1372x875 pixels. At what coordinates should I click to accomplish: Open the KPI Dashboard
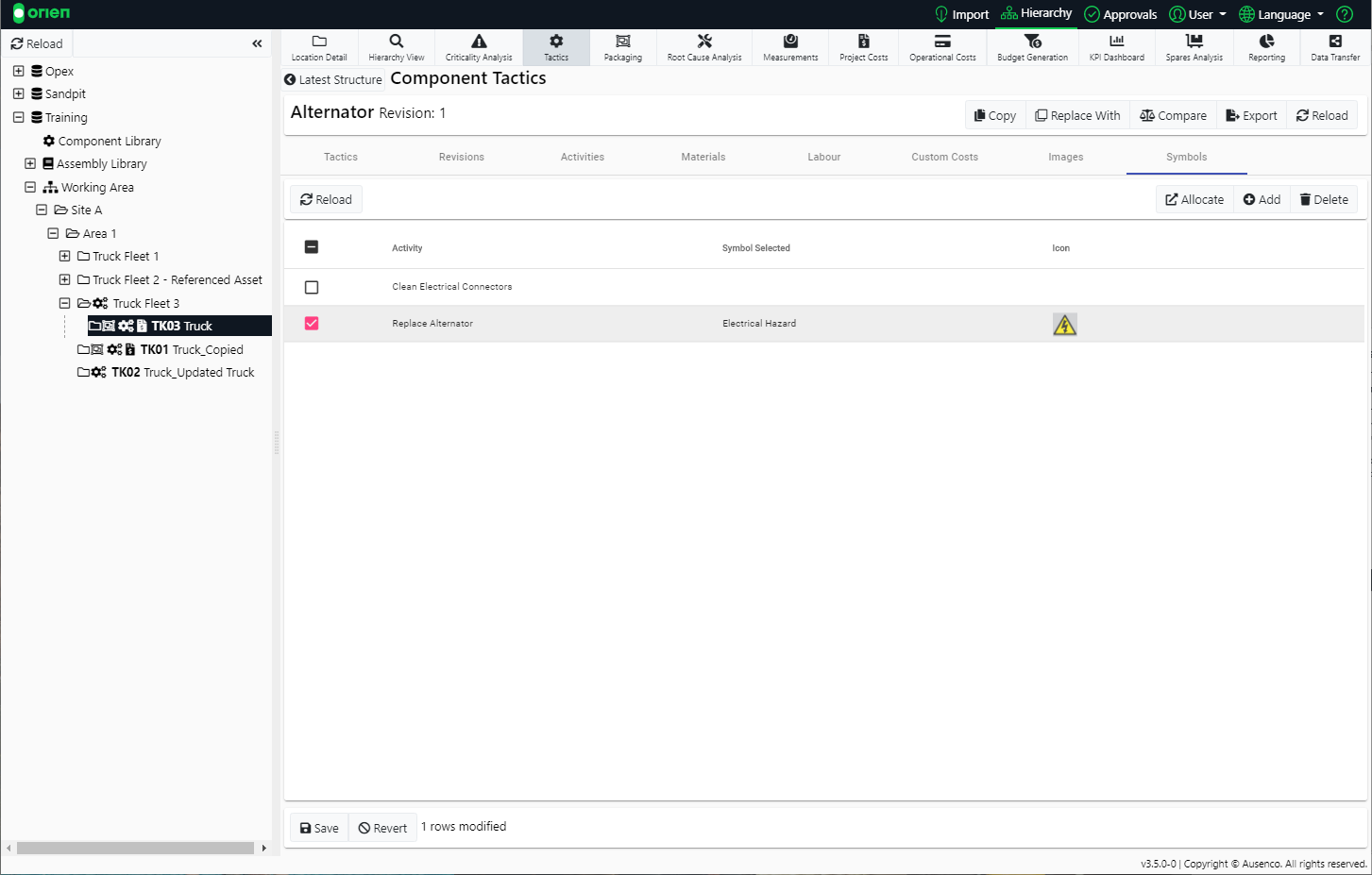pyautogui.click(x=1116, y=47)
